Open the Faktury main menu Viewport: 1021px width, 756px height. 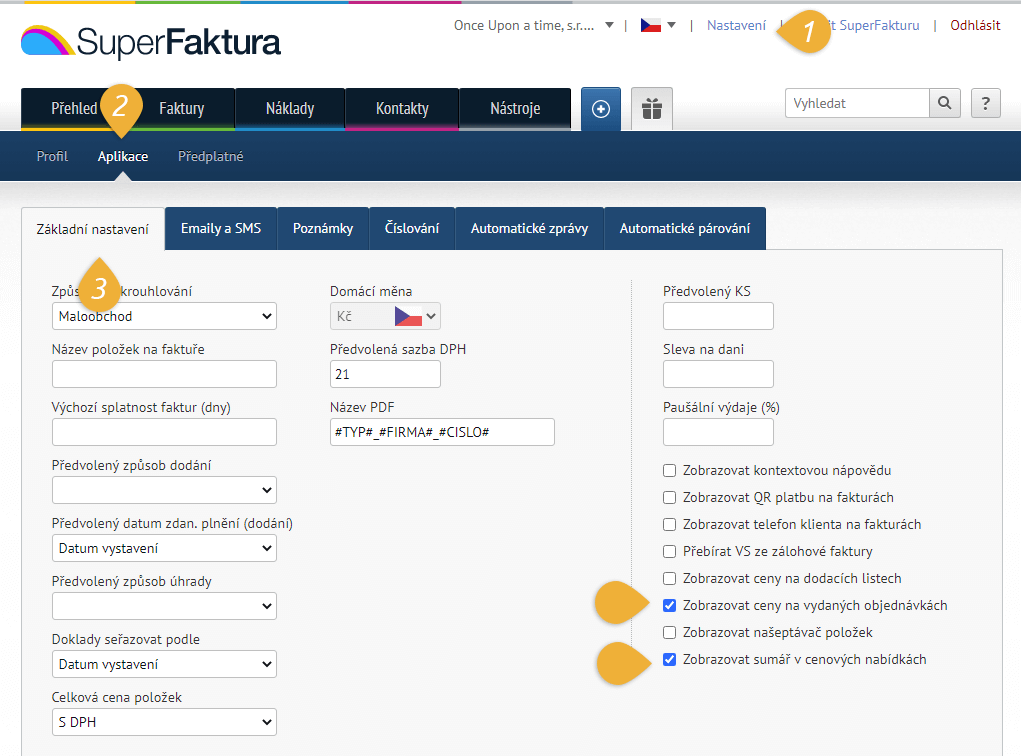182,109
